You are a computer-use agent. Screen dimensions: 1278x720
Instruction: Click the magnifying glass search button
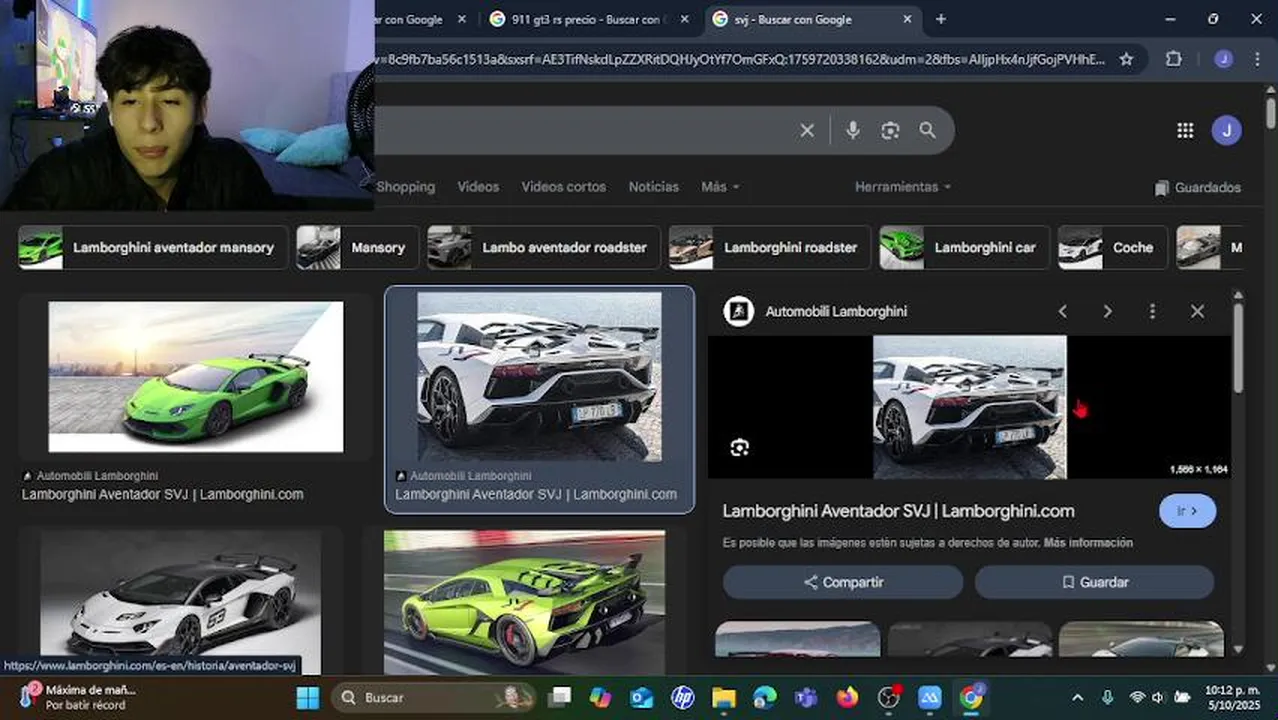927,130
